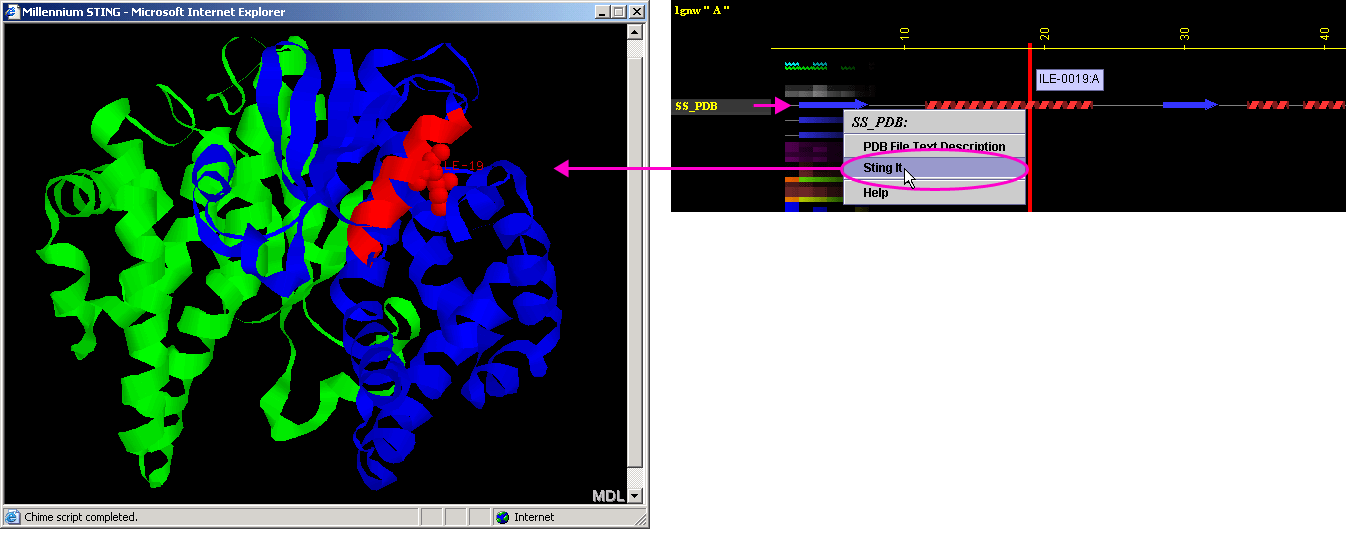
Task: Click the "Chime script completed." status text
Action: (81, 517)
